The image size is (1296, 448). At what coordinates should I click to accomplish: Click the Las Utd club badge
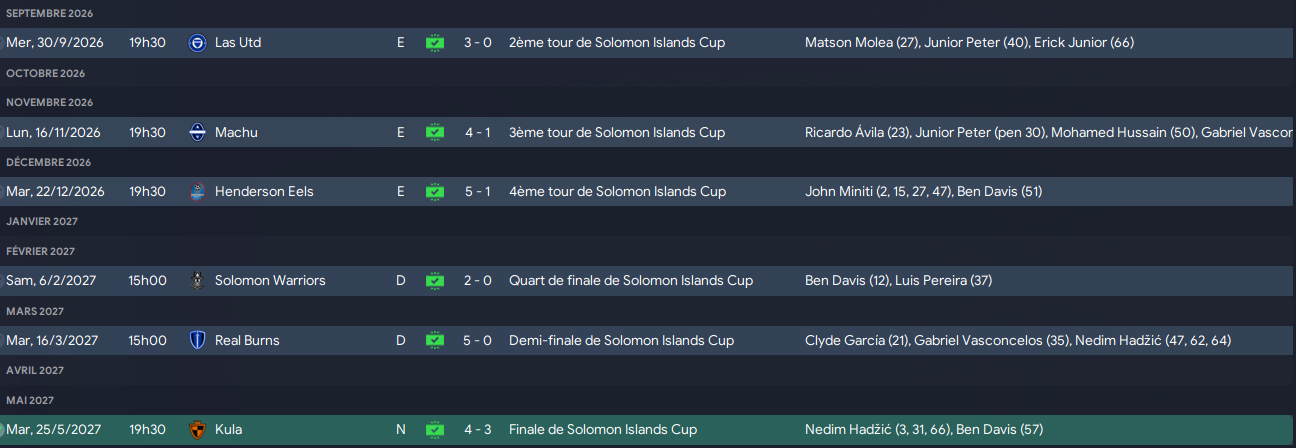coord(197,43)
